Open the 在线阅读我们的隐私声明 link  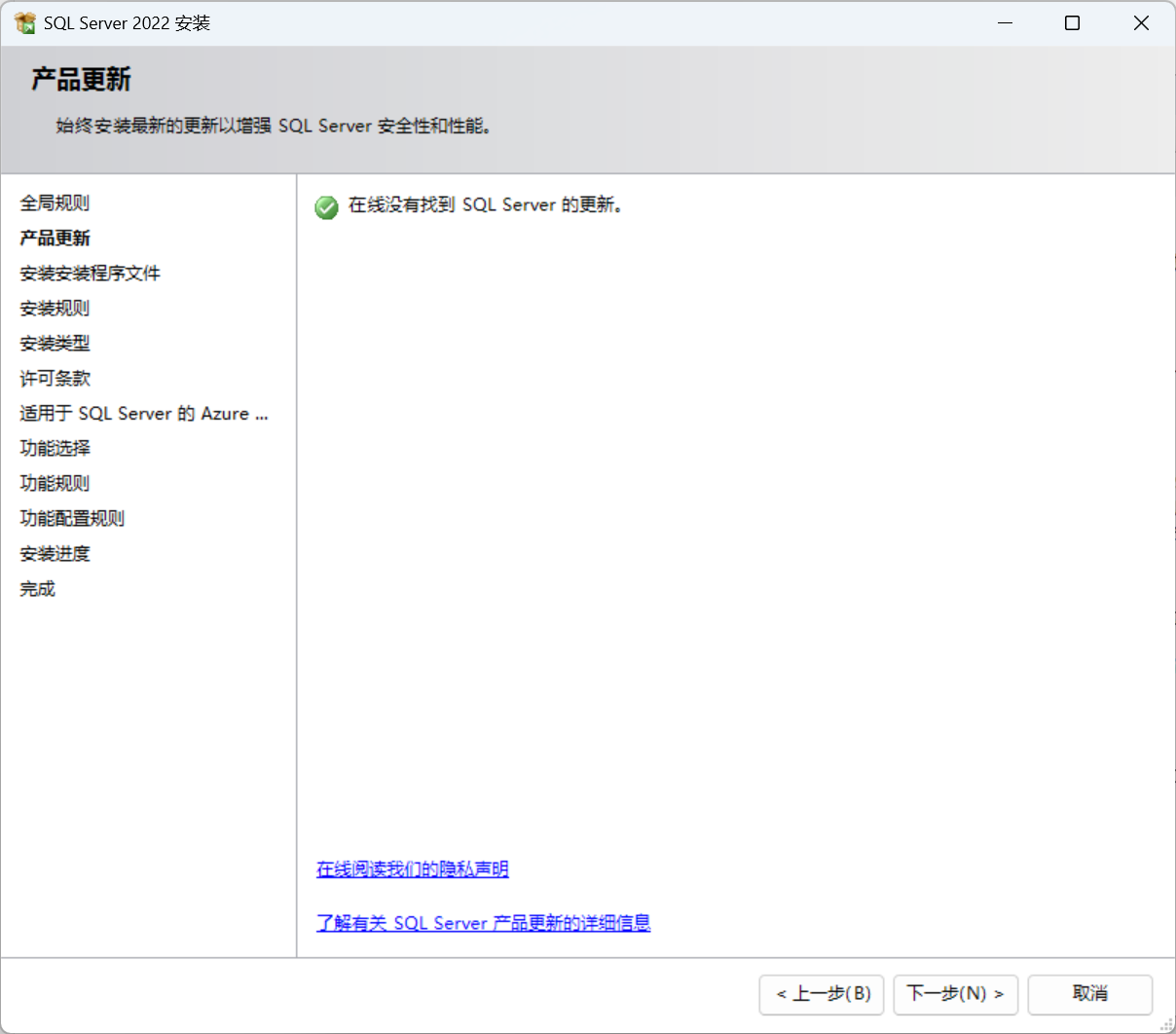pos(413,868)
